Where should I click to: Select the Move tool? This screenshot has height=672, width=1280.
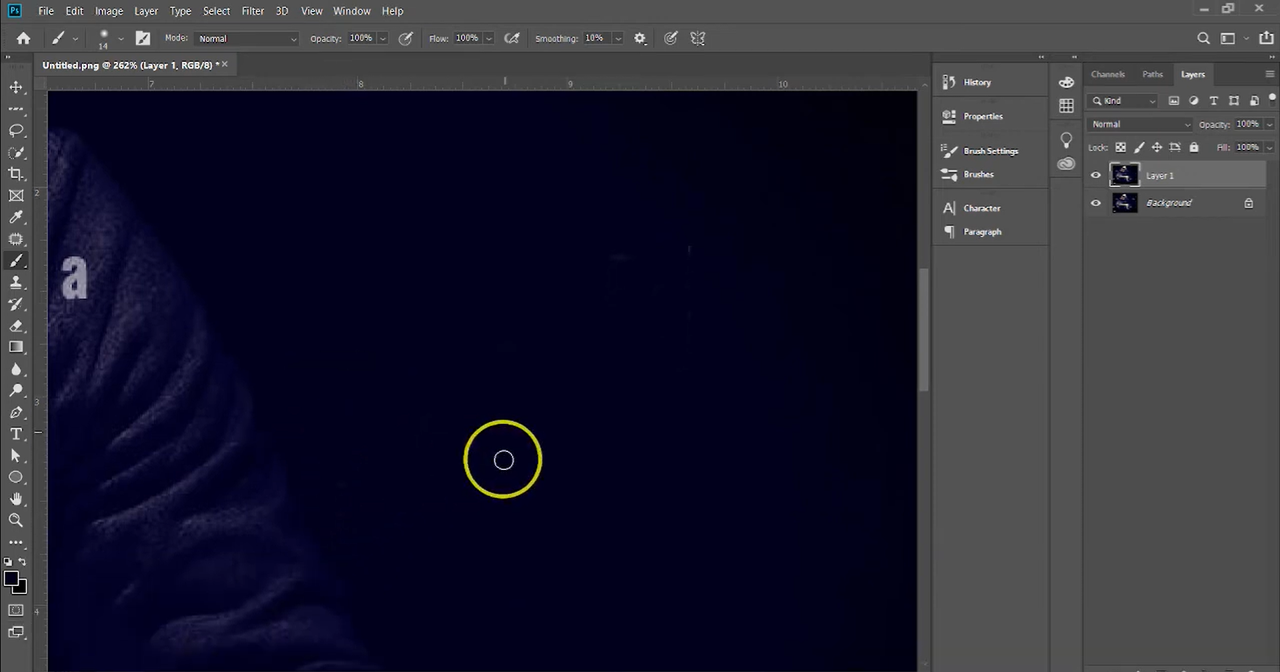[16, 88]
